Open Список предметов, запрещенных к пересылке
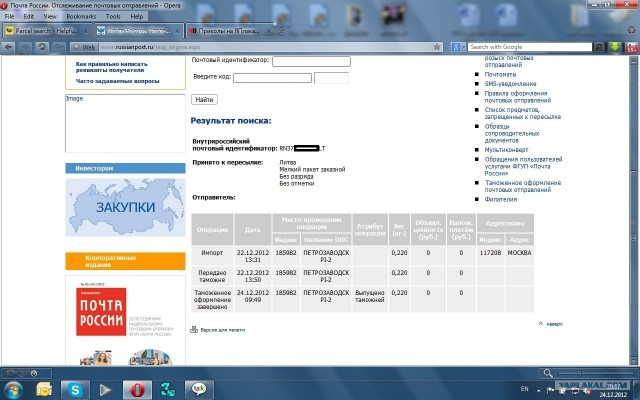 click(522, 113)
